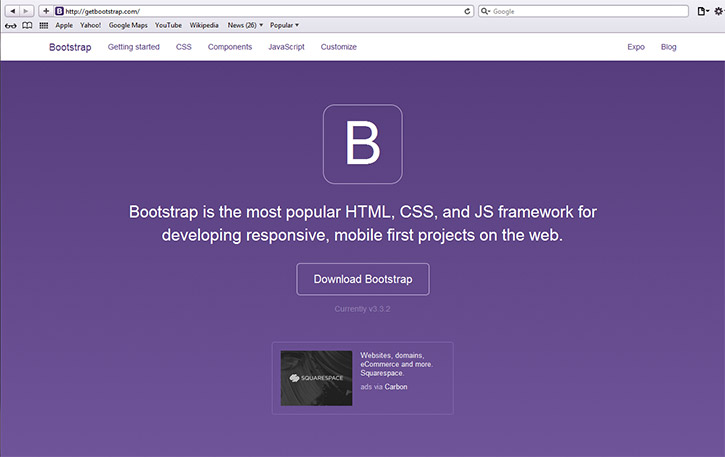
Task: Open the CSS nav item
Action: tap(184, 47)
